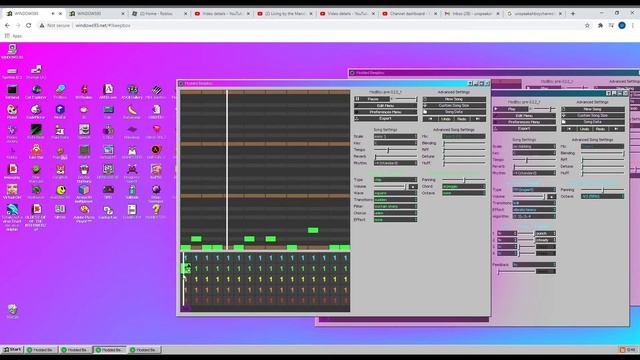The width and height of the screenshot is (640, 360).
Task: Click the raised green note in pattern editor
Action: 313,230
